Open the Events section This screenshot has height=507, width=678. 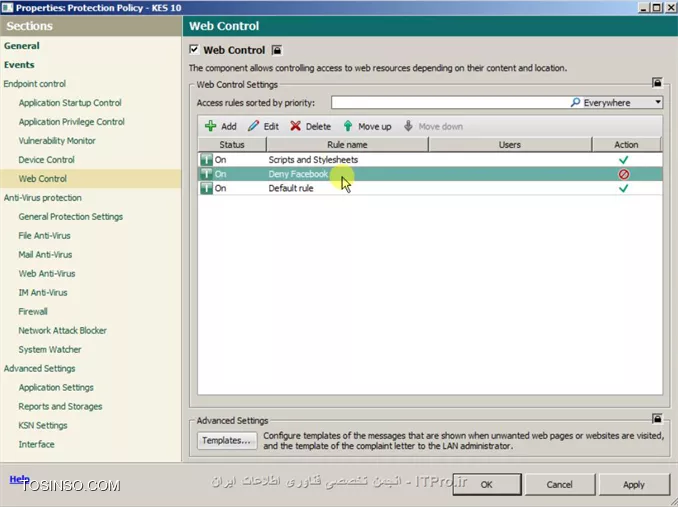[x=19, y=65]
